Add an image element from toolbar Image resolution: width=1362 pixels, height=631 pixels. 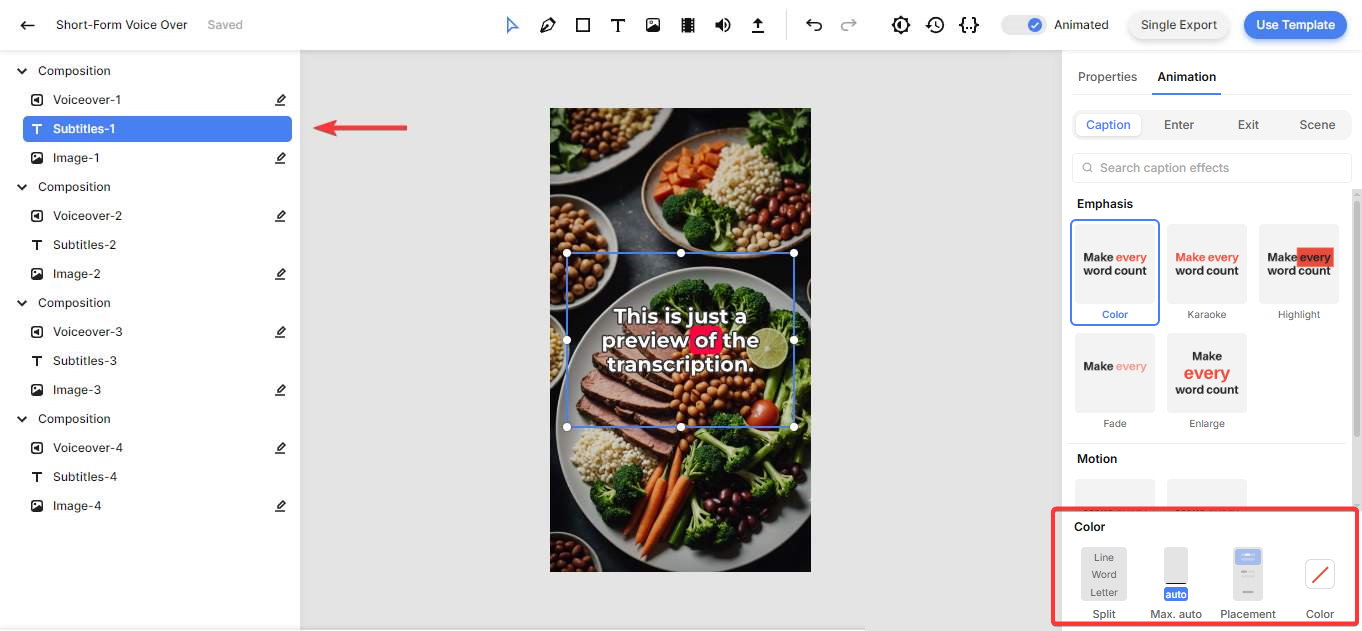pos(653,25)
